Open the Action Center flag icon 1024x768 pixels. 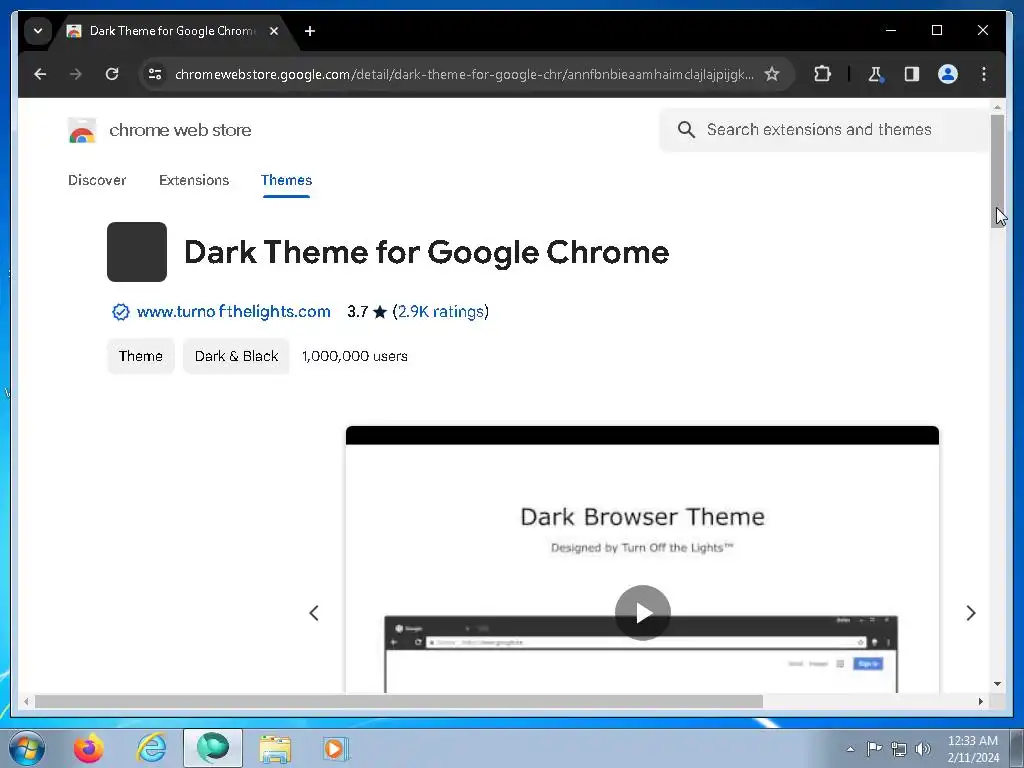(x=874, y=748)
